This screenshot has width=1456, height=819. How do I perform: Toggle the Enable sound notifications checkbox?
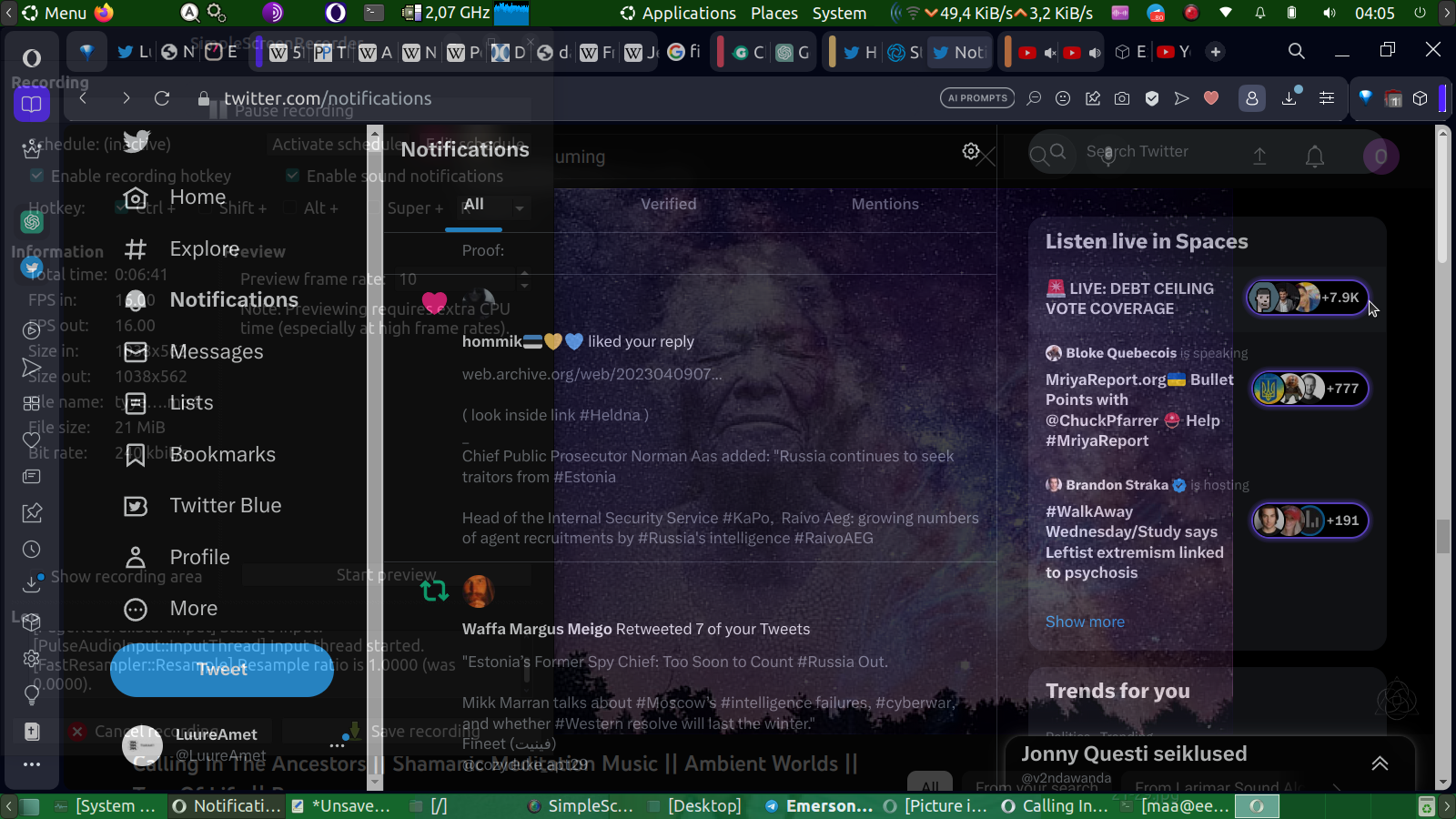click(x=292, y=176)
